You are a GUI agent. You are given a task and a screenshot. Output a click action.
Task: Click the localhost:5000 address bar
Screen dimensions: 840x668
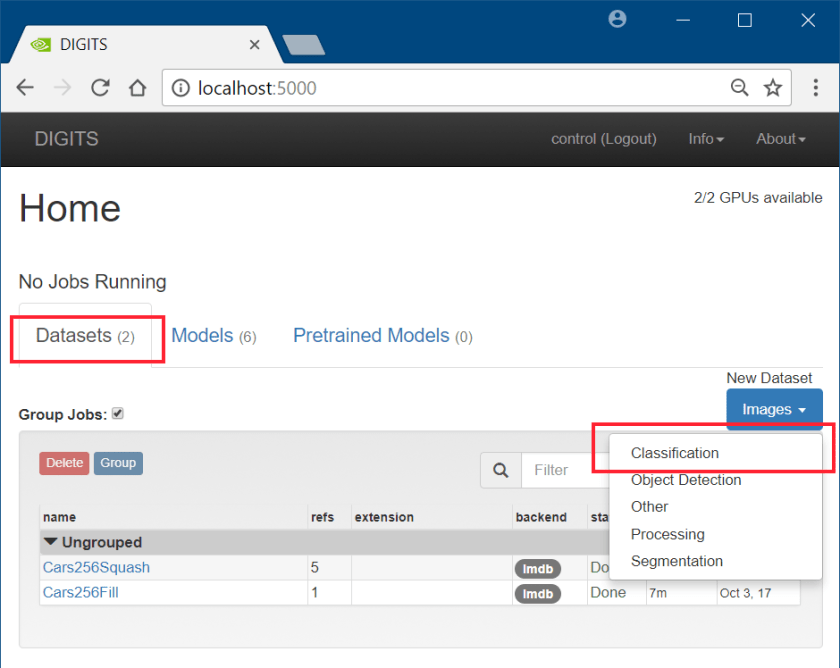point(450,88)
